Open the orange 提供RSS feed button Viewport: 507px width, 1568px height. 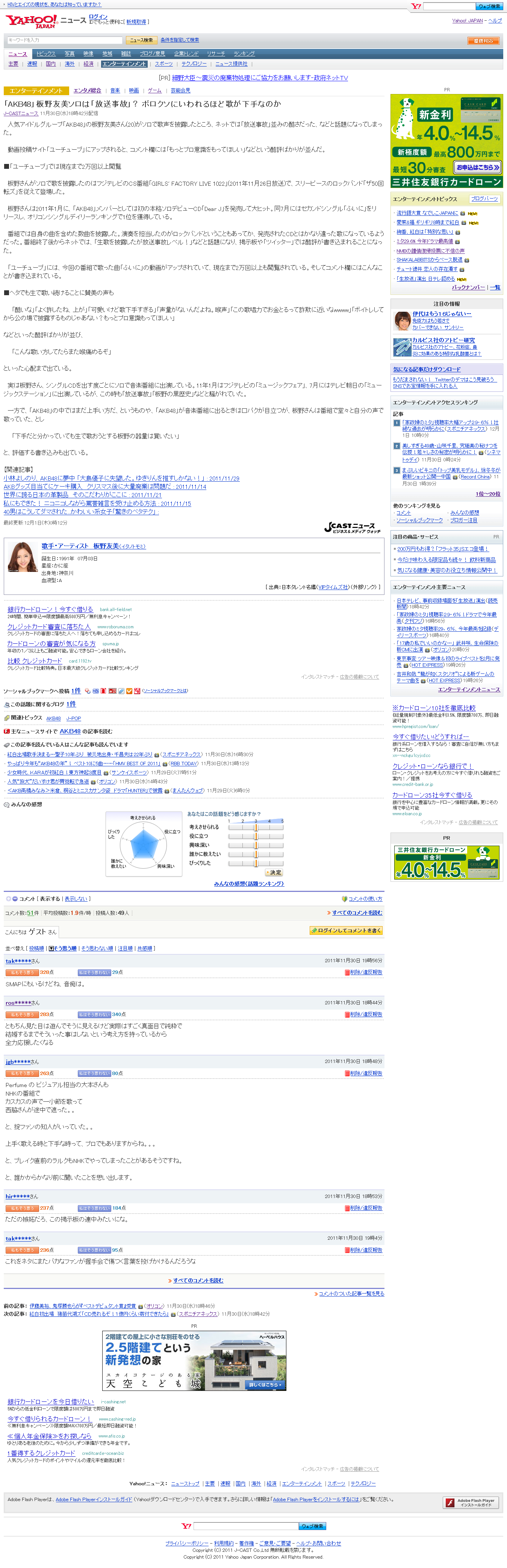pyautogui.click(x=483, y=41)
